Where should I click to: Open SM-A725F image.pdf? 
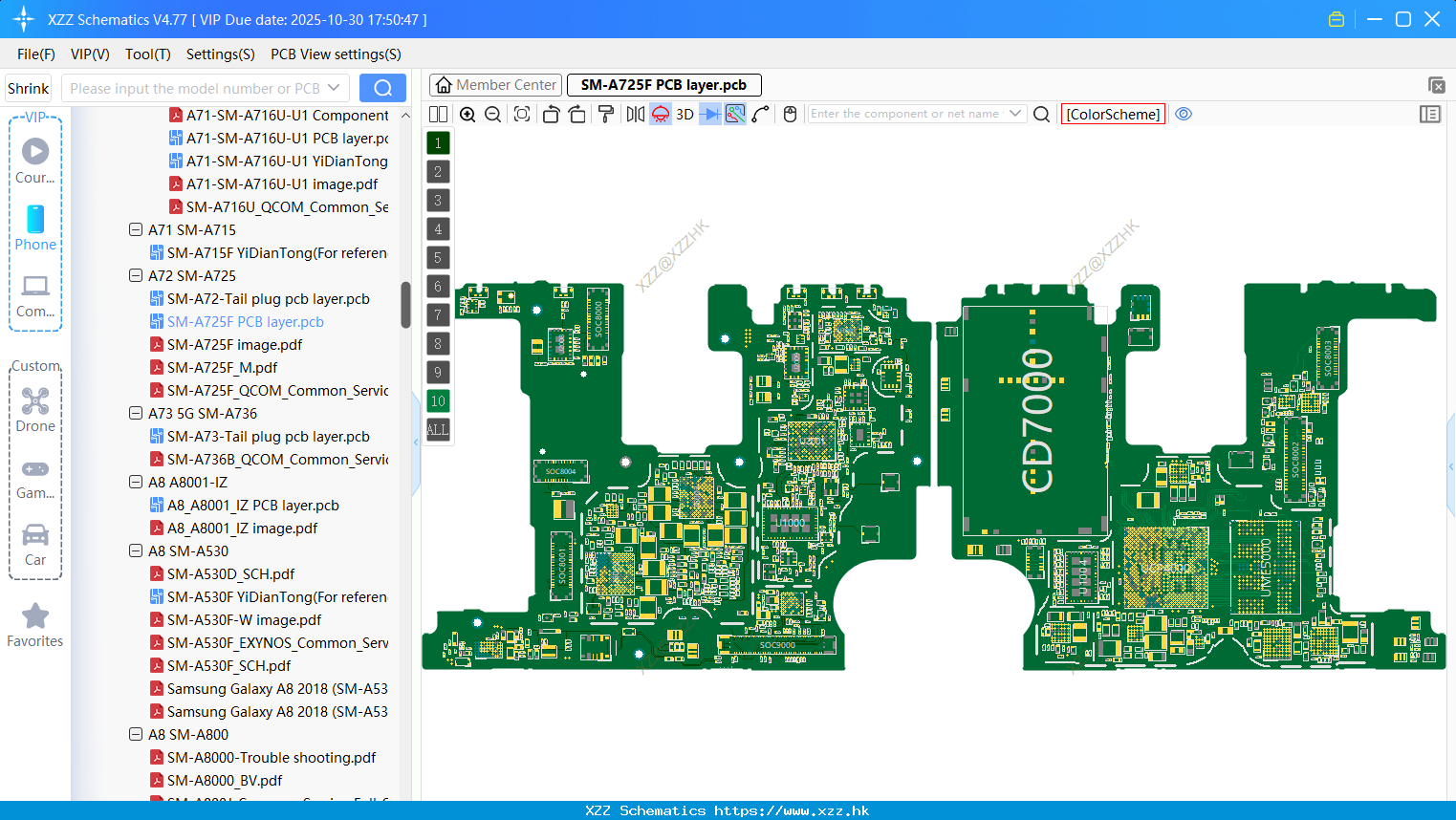point(234,344)
